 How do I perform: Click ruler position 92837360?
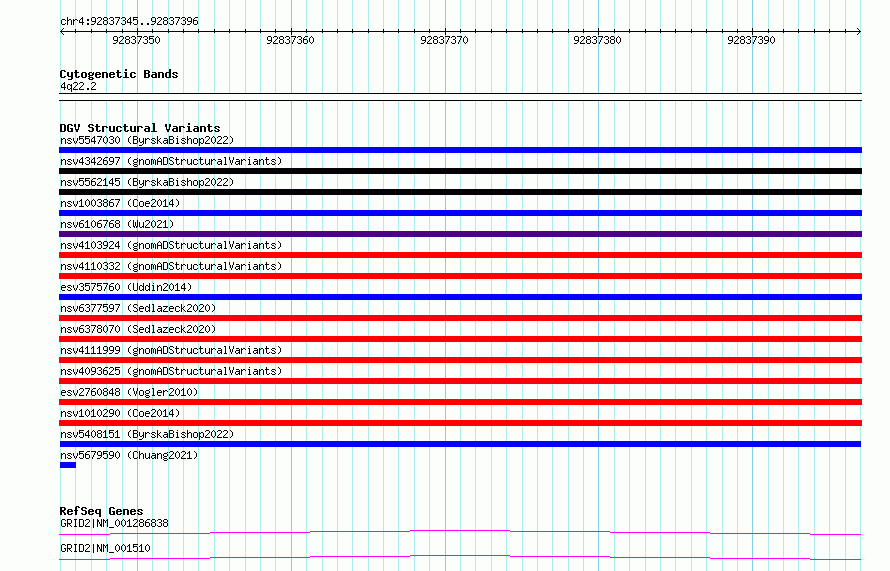pos(290,40)
